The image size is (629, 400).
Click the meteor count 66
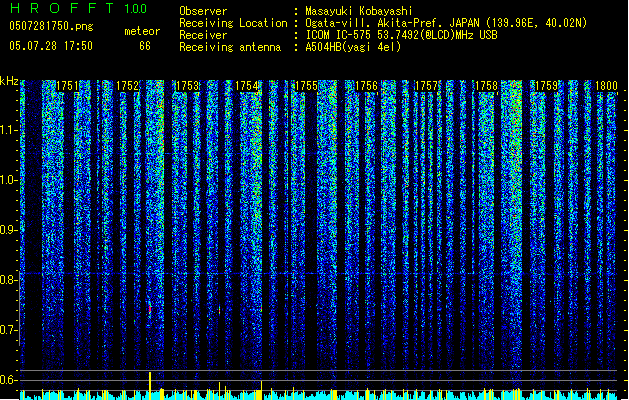coord(145,46)
